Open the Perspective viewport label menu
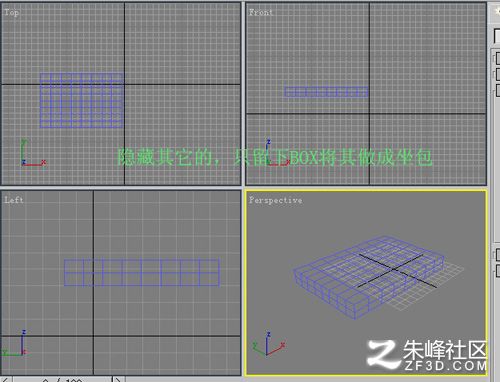This screenshot has height=382, width=500. (x=276, y=200)
